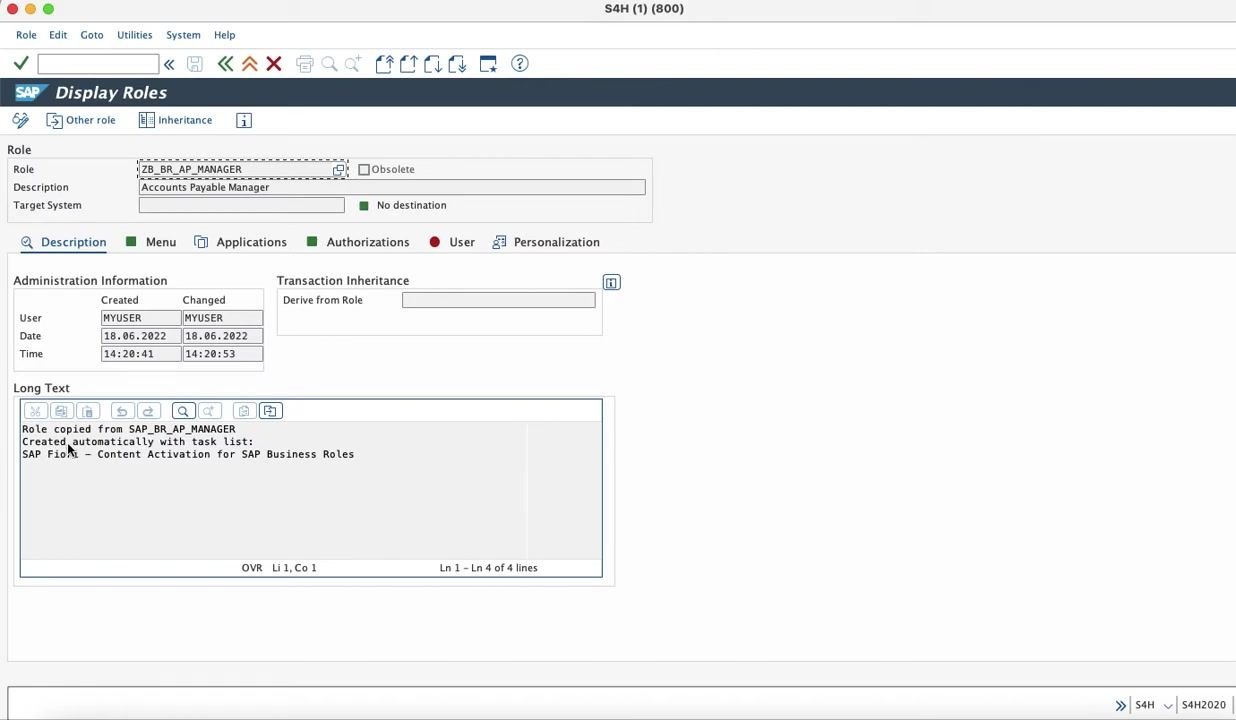This screenshot has width=1236, height=720.
Task: Click the Load local file icon in editor
Action: coord(244,411)
